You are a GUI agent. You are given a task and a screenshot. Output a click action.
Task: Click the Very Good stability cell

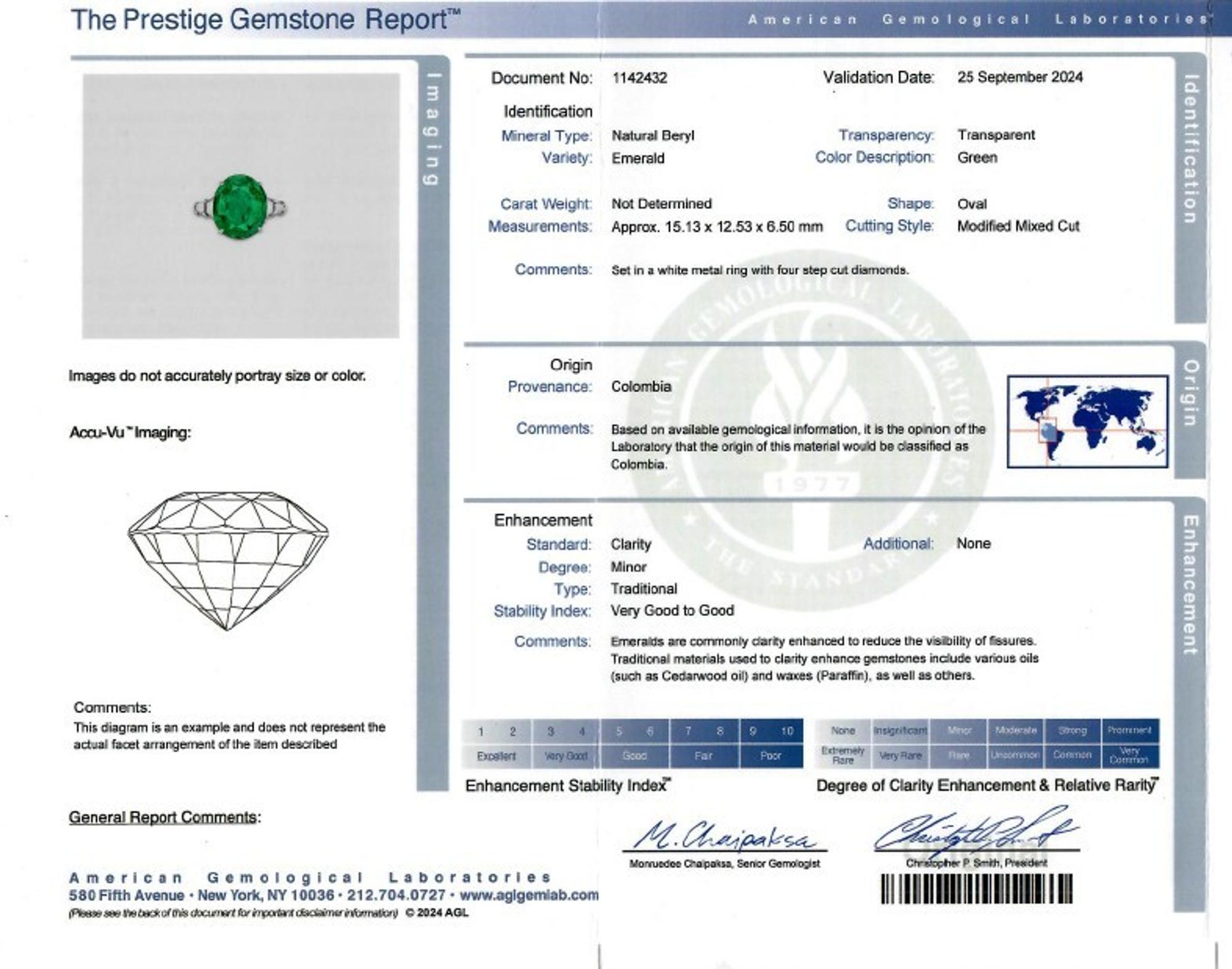(565, 756)
